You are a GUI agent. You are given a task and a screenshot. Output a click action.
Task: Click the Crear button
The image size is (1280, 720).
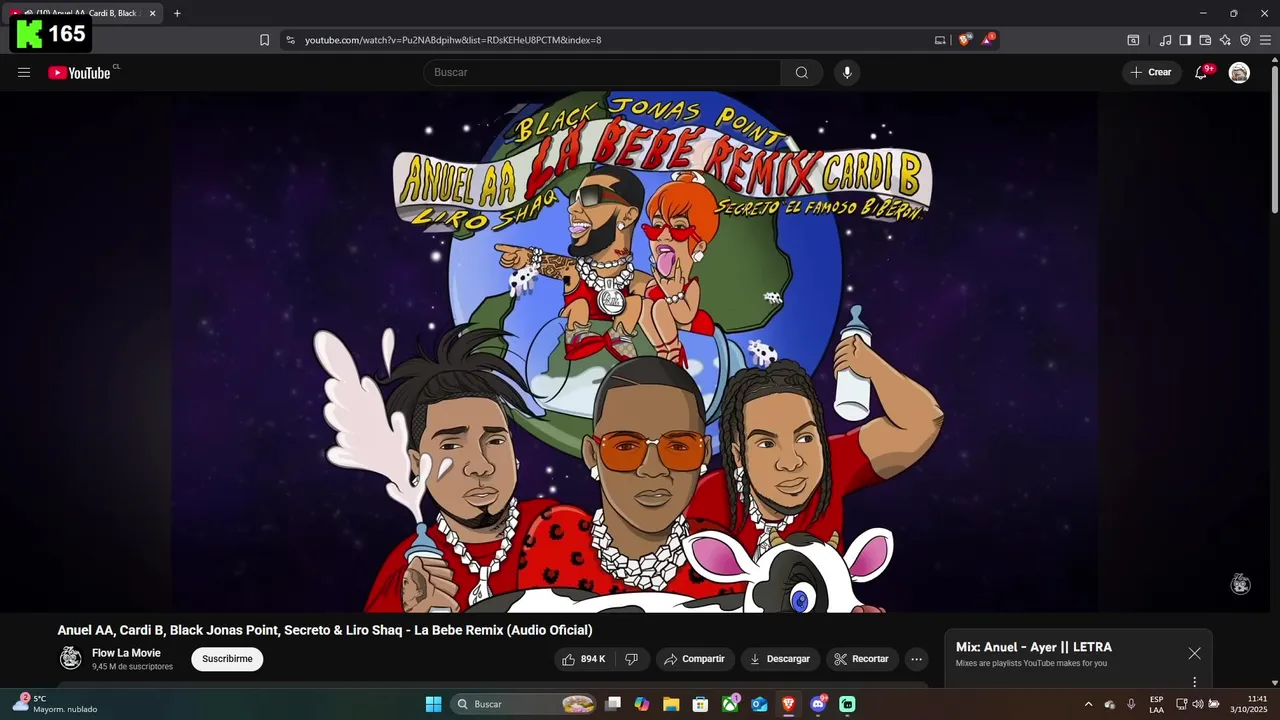click(1151, 72)
